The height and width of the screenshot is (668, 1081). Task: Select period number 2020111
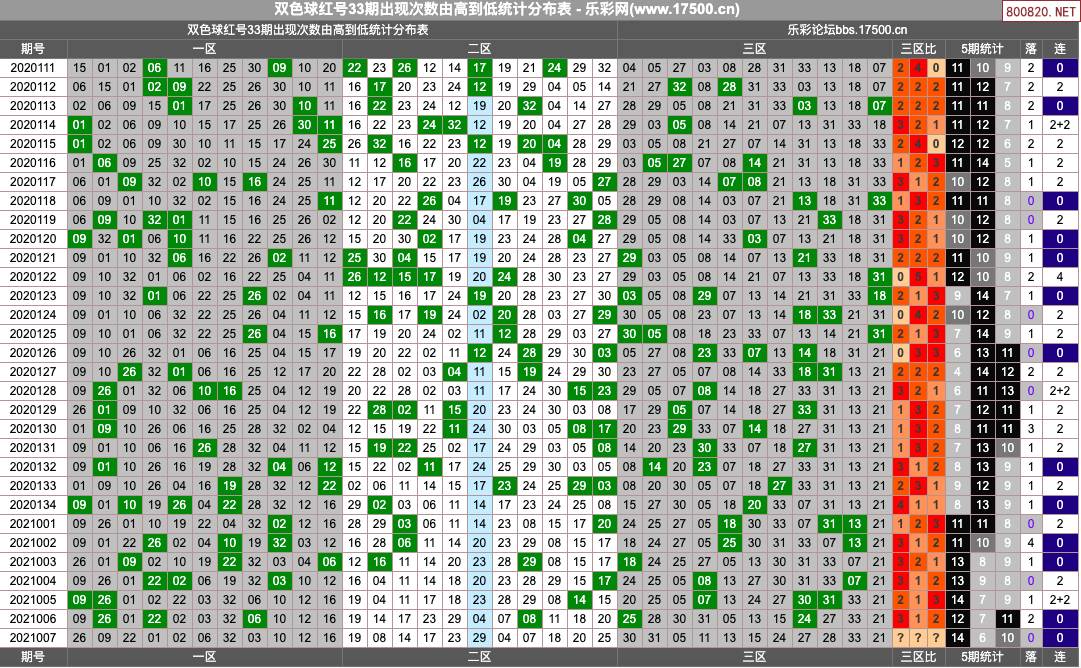[x=33, y=68]
